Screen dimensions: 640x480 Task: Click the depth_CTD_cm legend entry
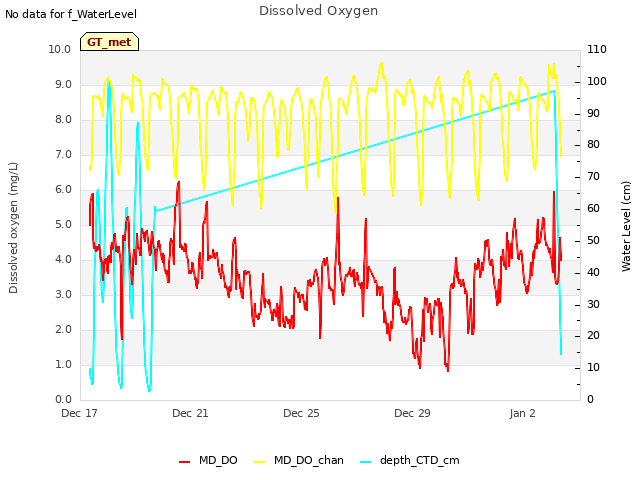[410, 460]
